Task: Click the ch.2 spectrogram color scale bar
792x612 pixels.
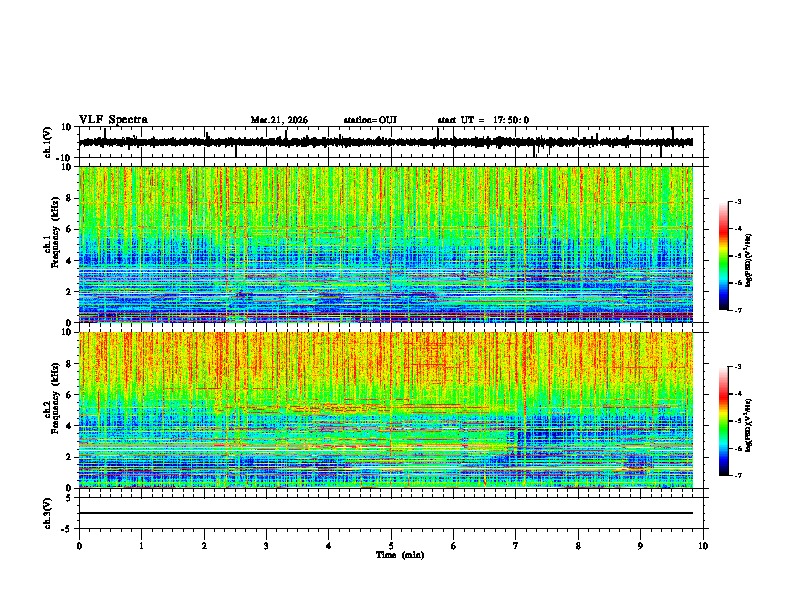Action: pos(724,421)
